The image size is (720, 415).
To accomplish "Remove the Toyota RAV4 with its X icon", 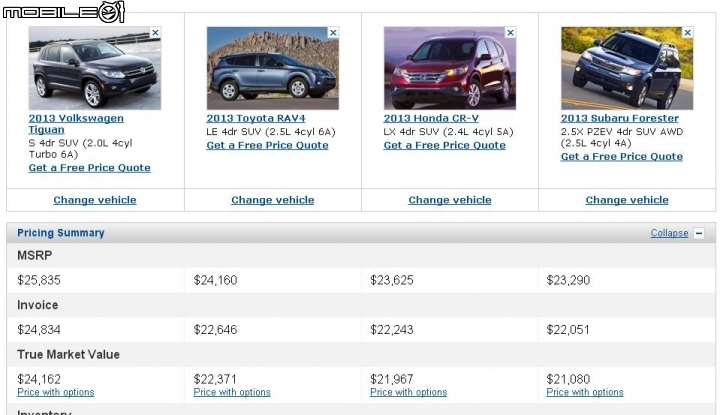I will [333, 33].
